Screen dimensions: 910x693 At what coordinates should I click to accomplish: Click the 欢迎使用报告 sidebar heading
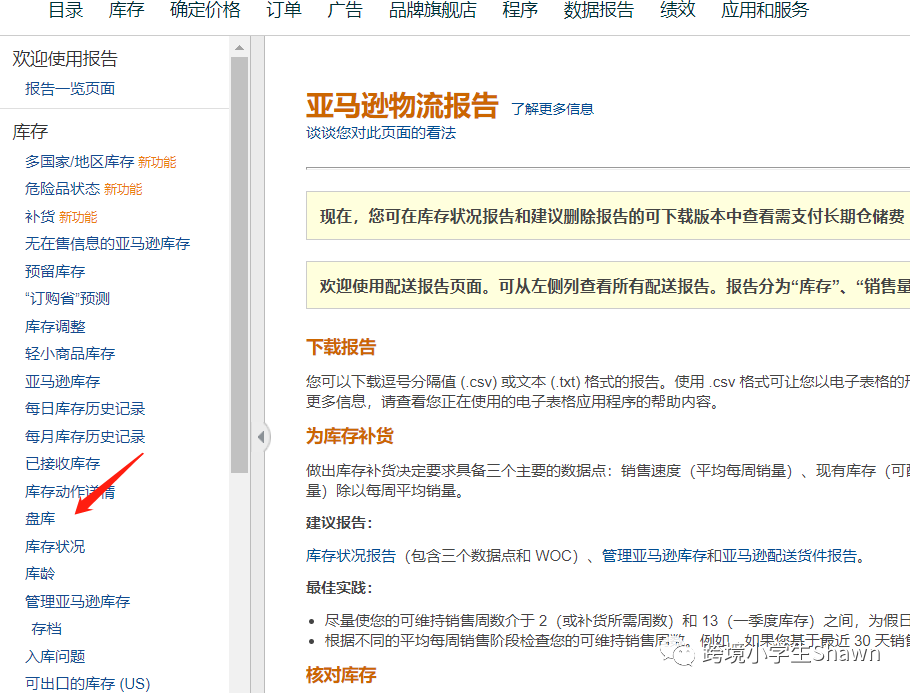click(64, 59)
